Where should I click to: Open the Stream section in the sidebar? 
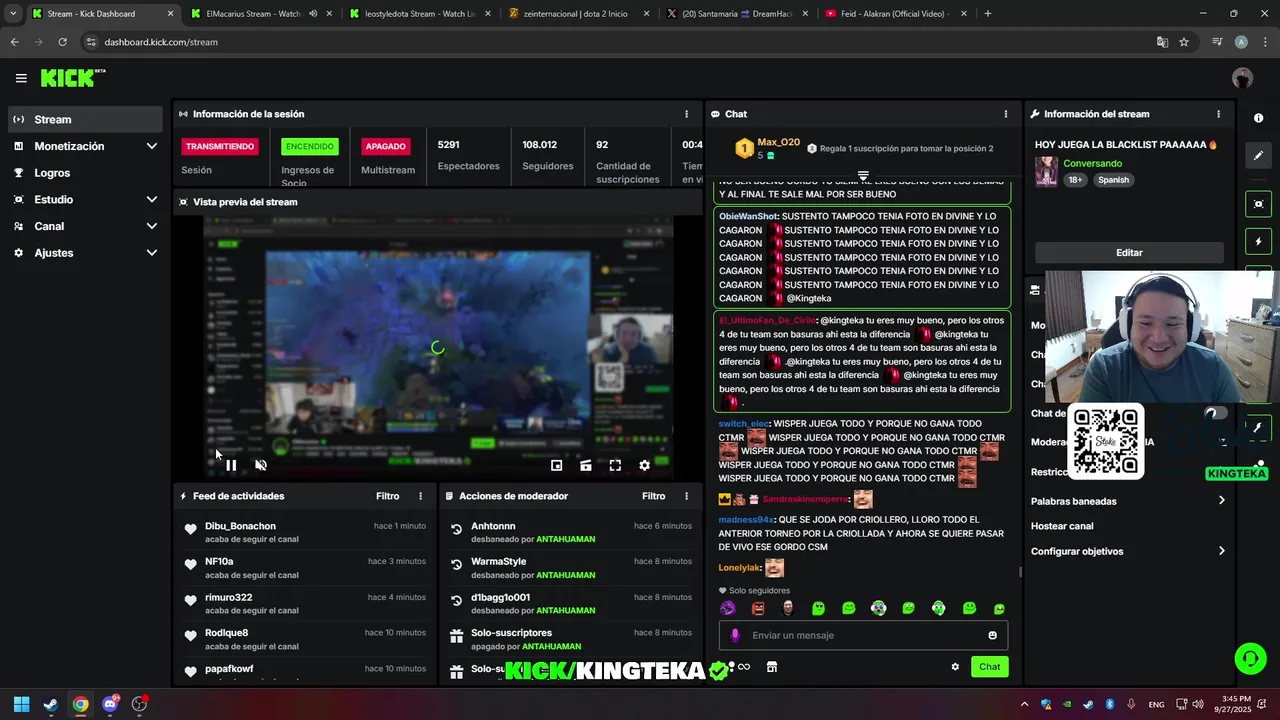(84, 119)
